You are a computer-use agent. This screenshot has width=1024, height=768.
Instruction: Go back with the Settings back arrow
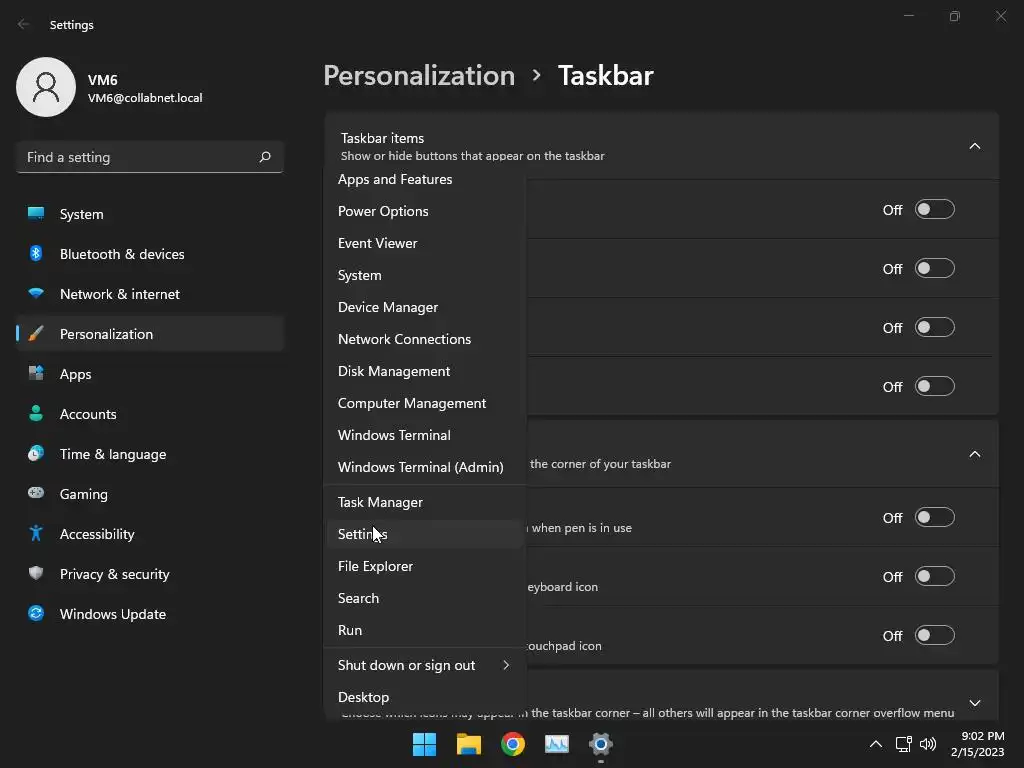(24, 24)
